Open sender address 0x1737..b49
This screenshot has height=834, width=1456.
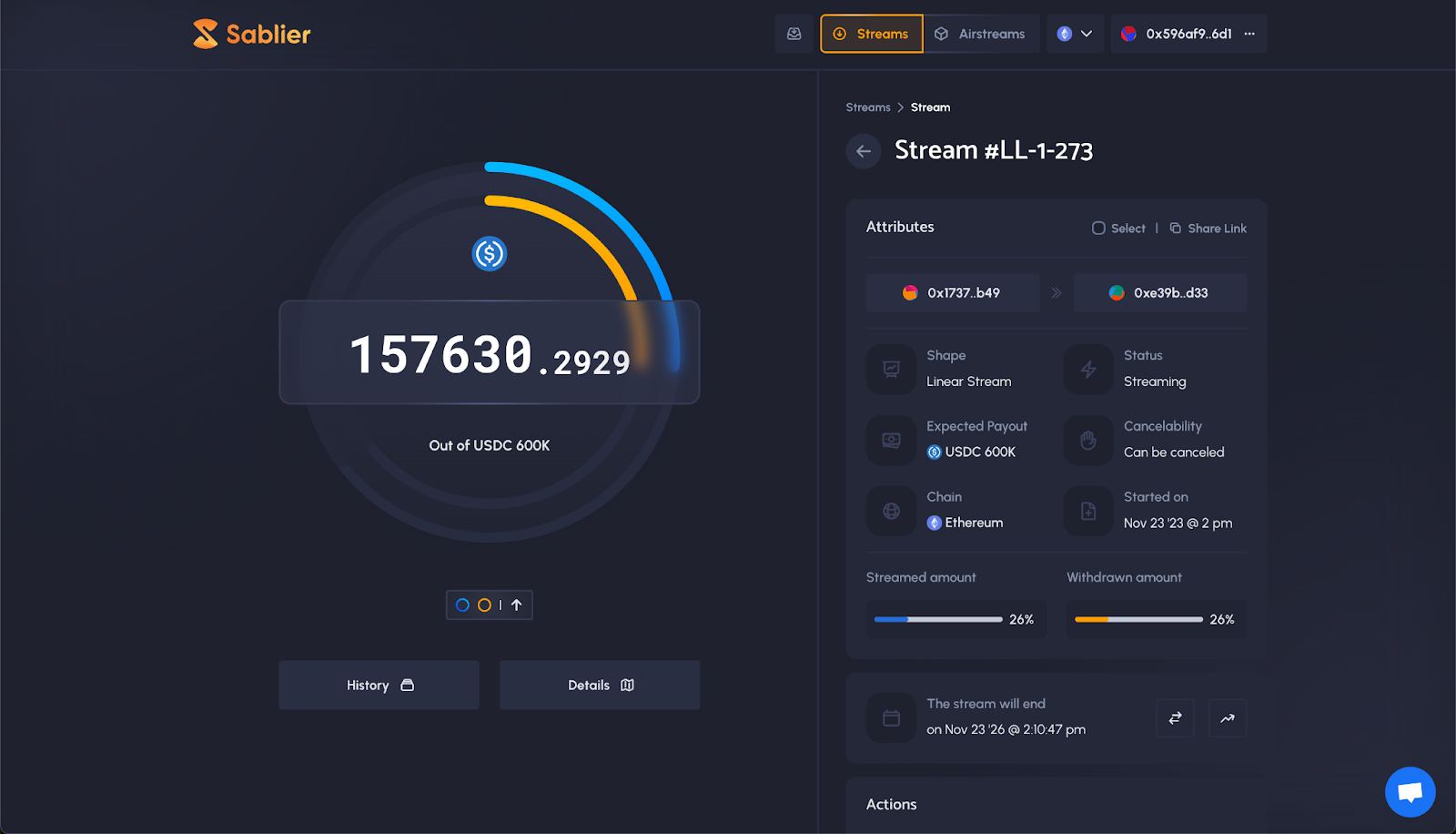(953, 293)
